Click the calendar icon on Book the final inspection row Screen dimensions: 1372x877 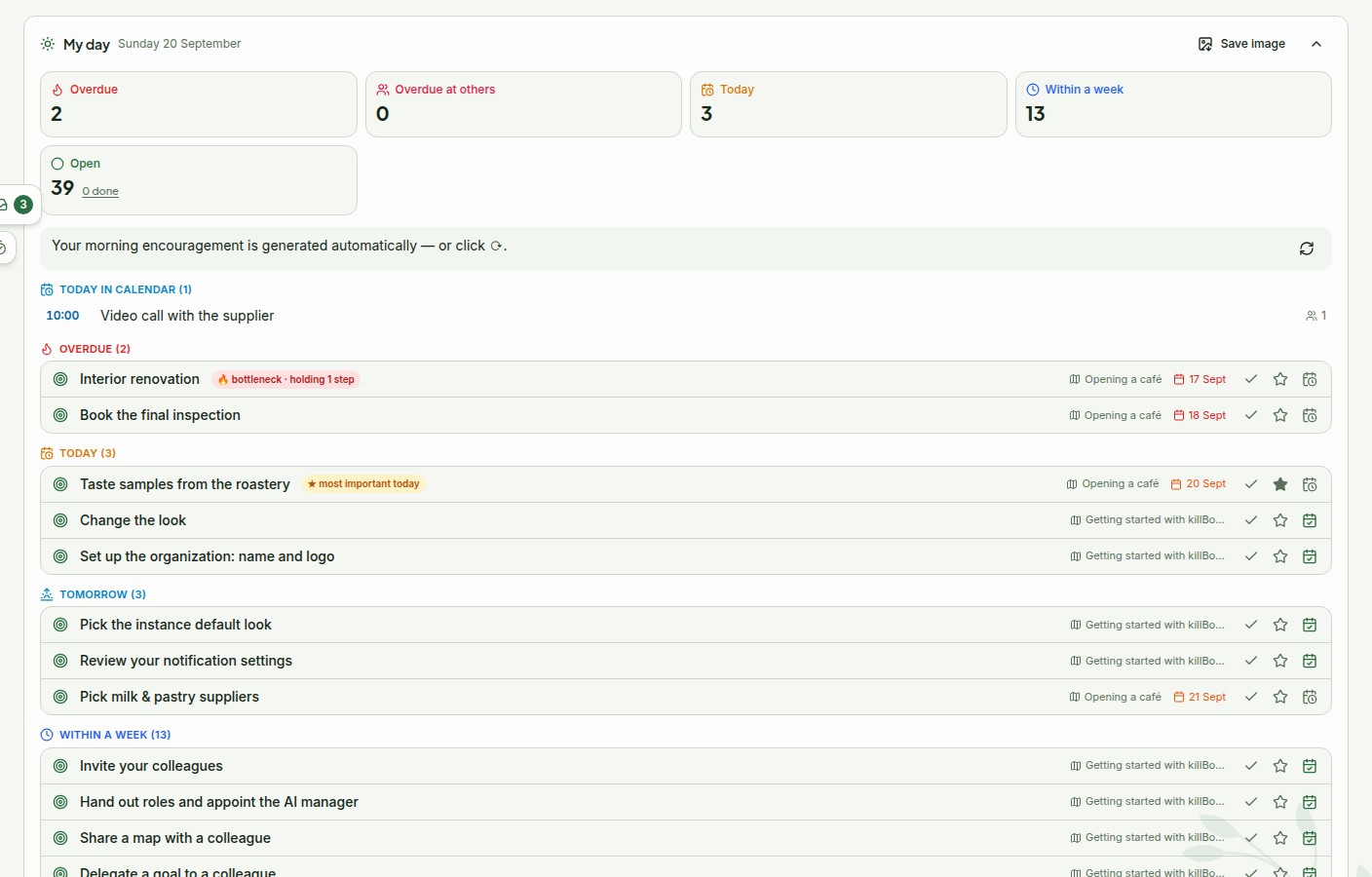tap(1310, 415)
